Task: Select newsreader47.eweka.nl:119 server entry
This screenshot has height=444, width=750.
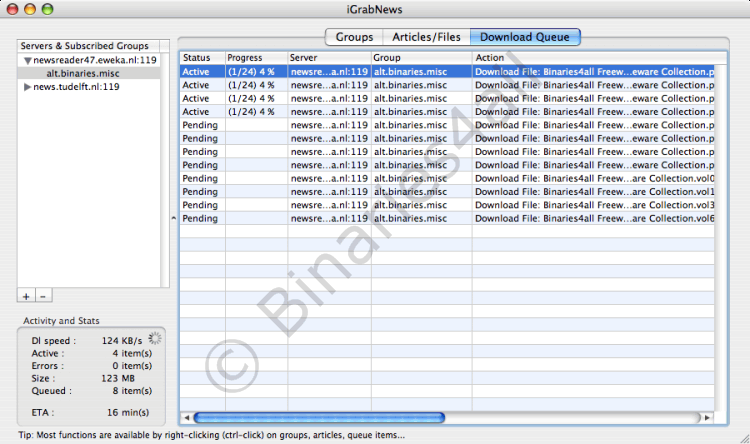Action: (95, 60)
